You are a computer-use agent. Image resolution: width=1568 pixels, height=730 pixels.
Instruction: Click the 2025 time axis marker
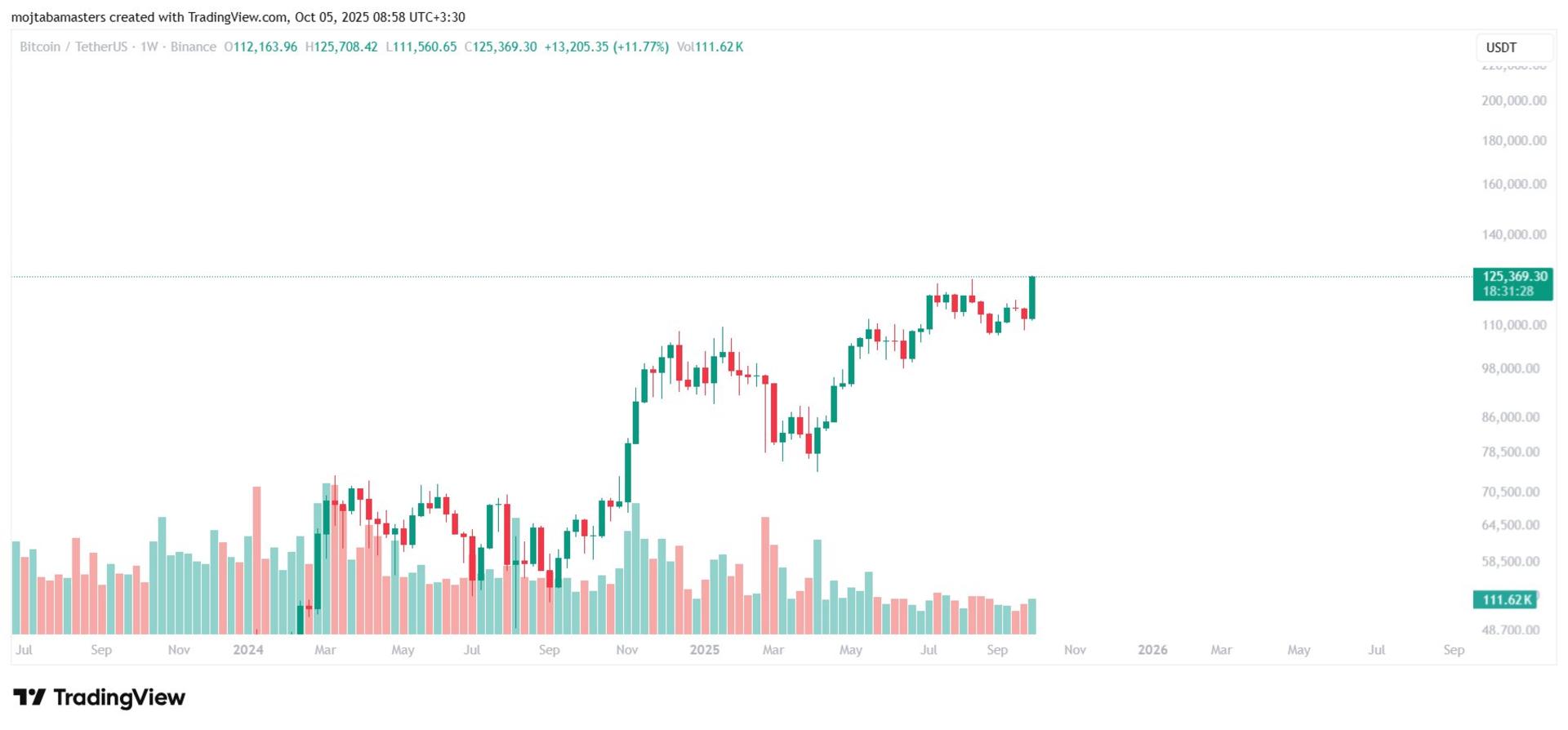click(x=705, y=650)
